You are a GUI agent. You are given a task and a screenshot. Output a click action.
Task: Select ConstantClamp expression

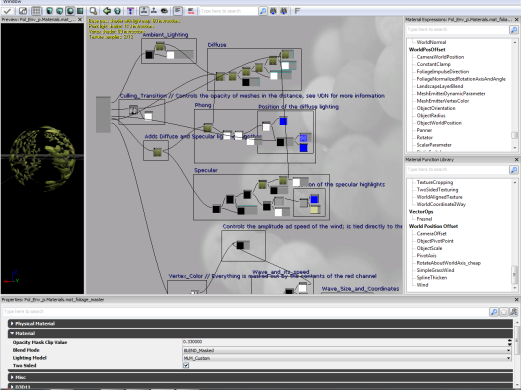tap(434, 64)
